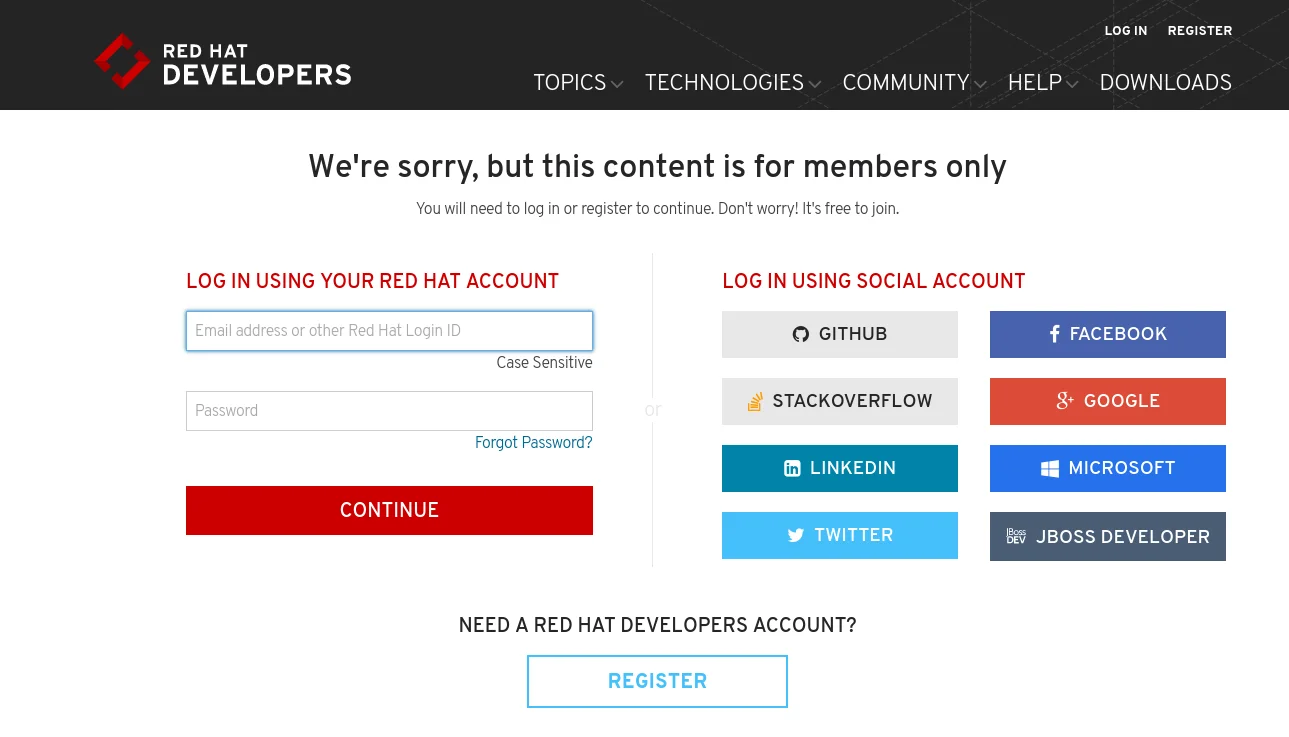The image size is (1289, 737).
Task: Go to Downloads in navigation bar
Action: pos(1165,83)
